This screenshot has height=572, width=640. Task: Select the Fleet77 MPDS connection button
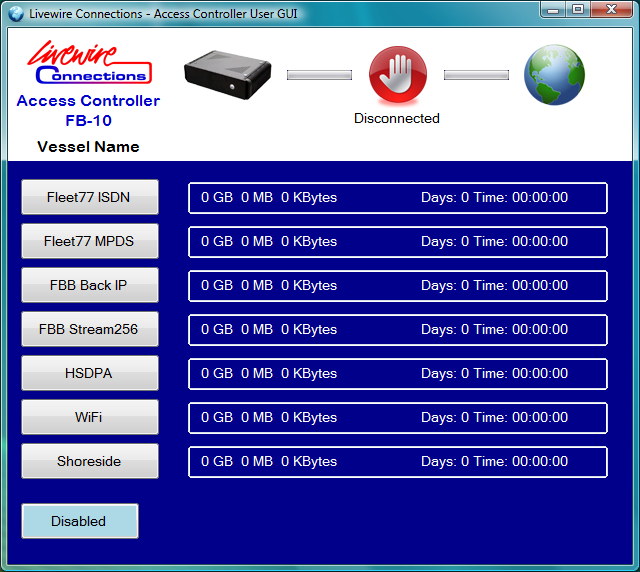[90, 241]
